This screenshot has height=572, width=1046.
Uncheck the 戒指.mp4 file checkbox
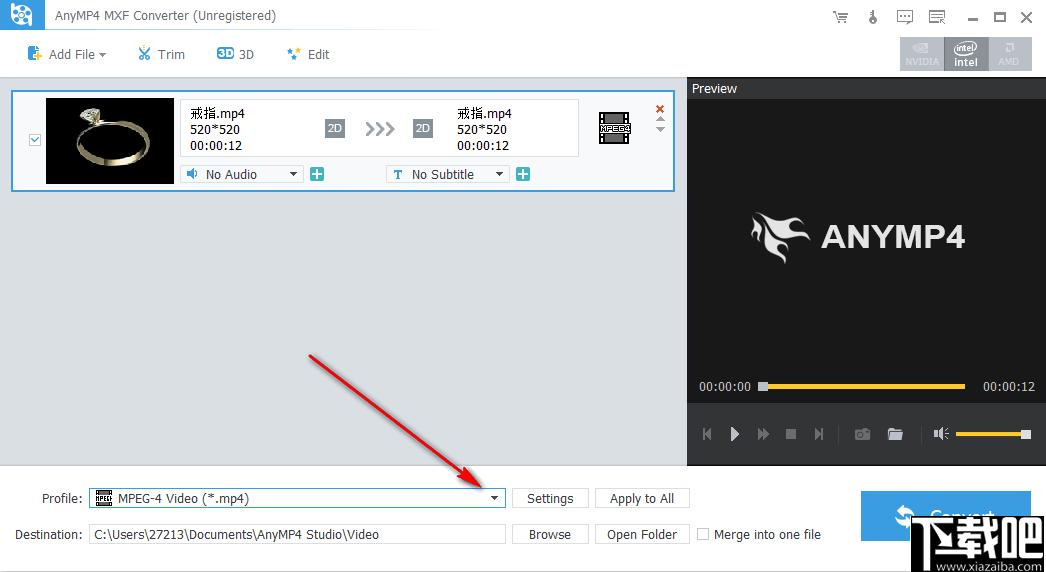(35, 140)
